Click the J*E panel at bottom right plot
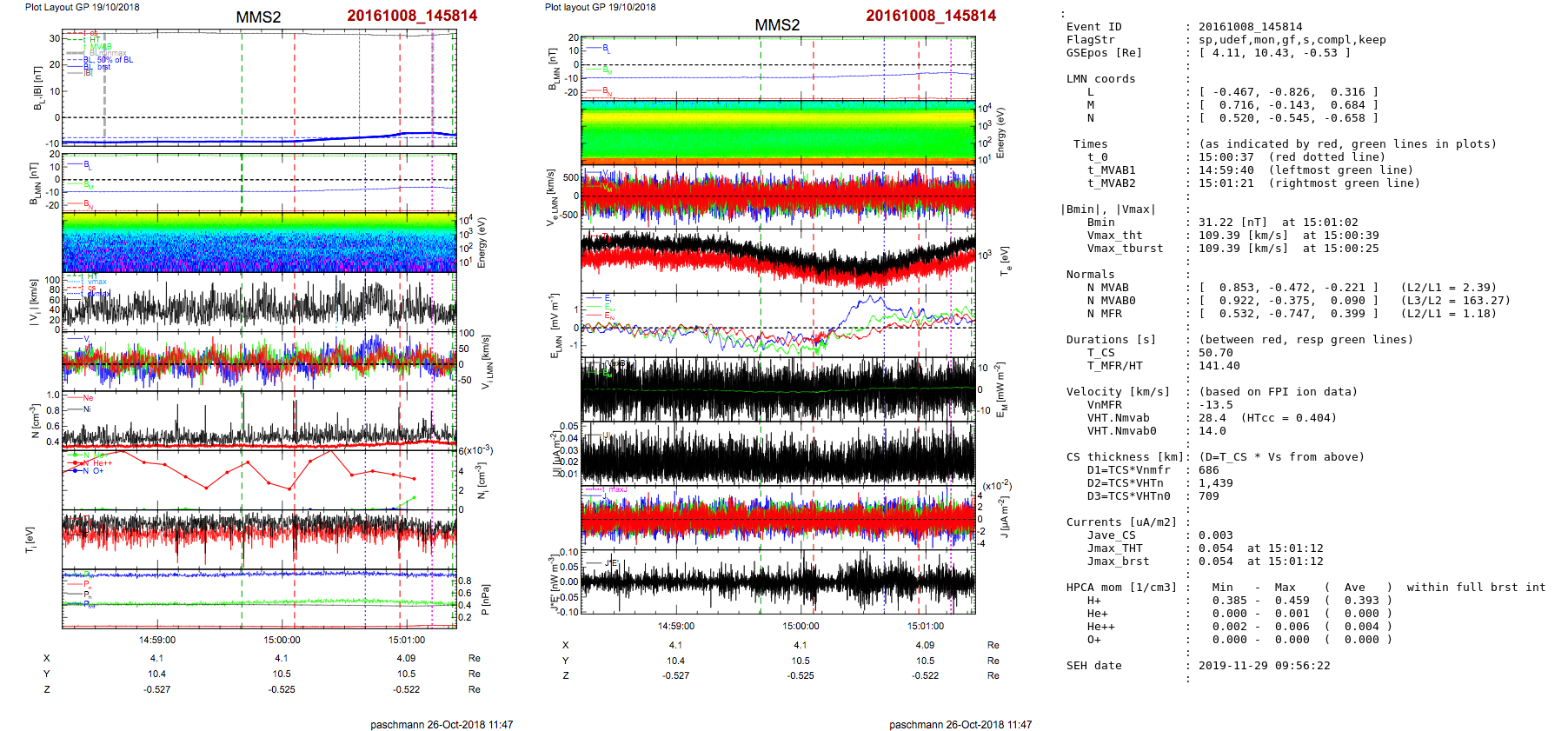1568x731 pixels. pos(778,582)
